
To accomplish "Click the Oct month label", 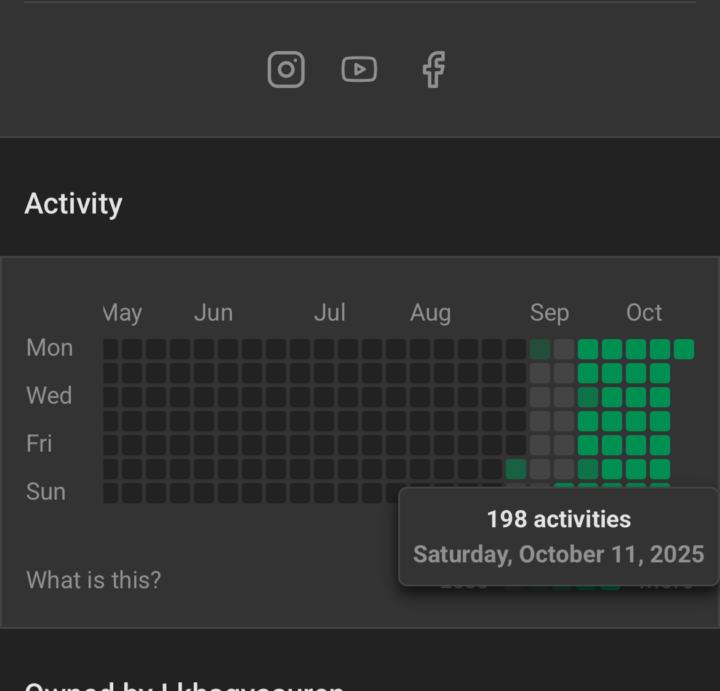I will pos(644,313).
